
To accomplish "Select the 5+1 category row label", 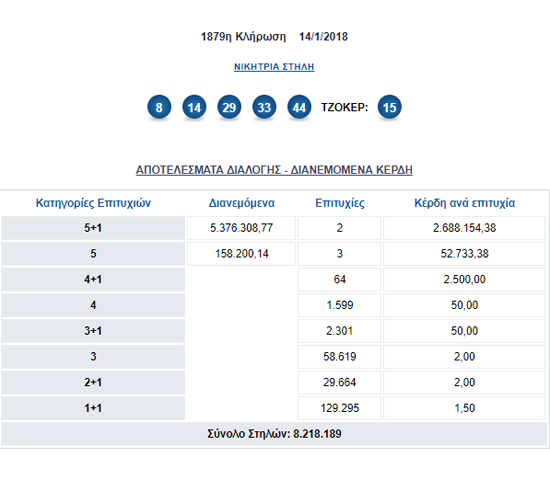I will [93, 228].
